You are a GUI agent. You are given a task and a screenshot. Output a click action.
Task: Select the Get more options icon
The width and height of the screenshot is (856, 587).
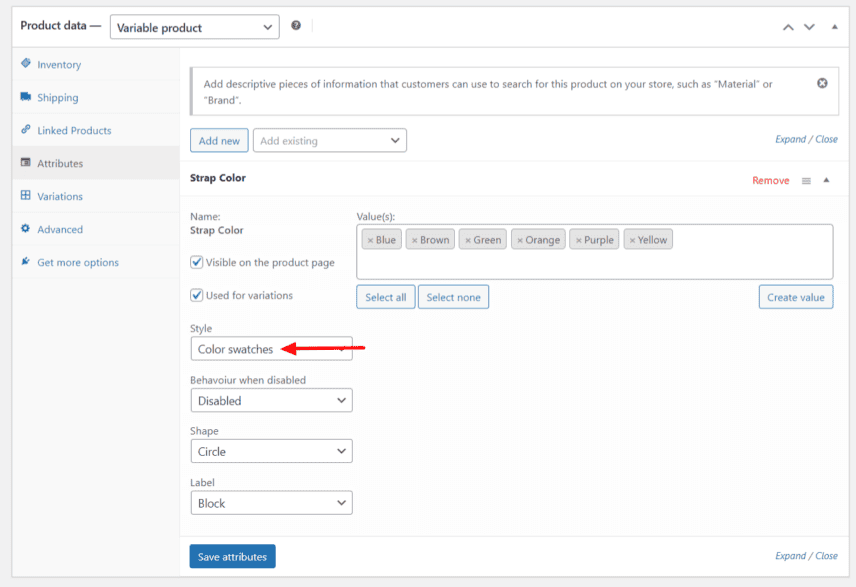(x=24, y=262)
